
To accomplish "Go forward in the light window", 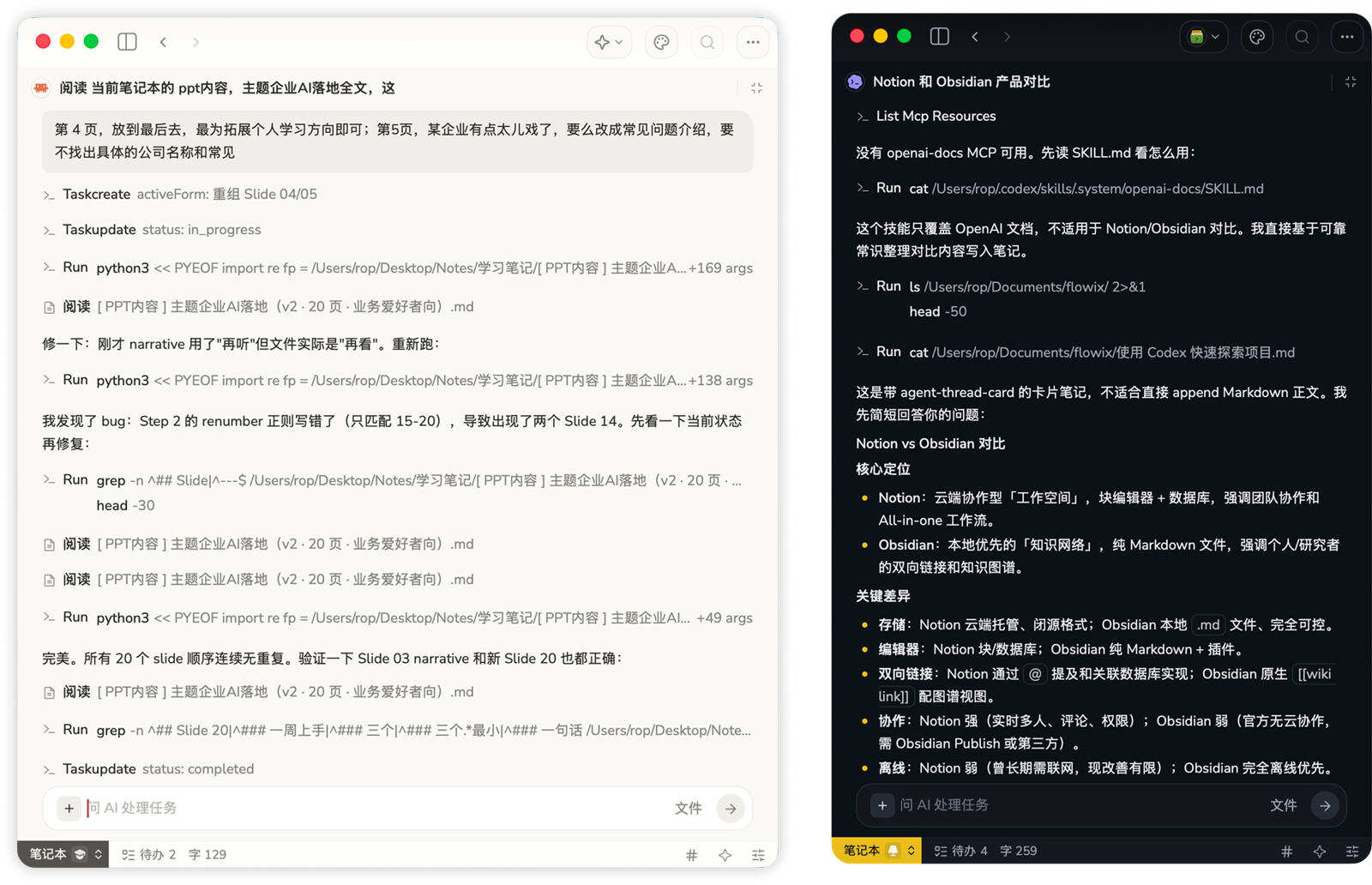I will pyautogui.click(x=196, y=41).
